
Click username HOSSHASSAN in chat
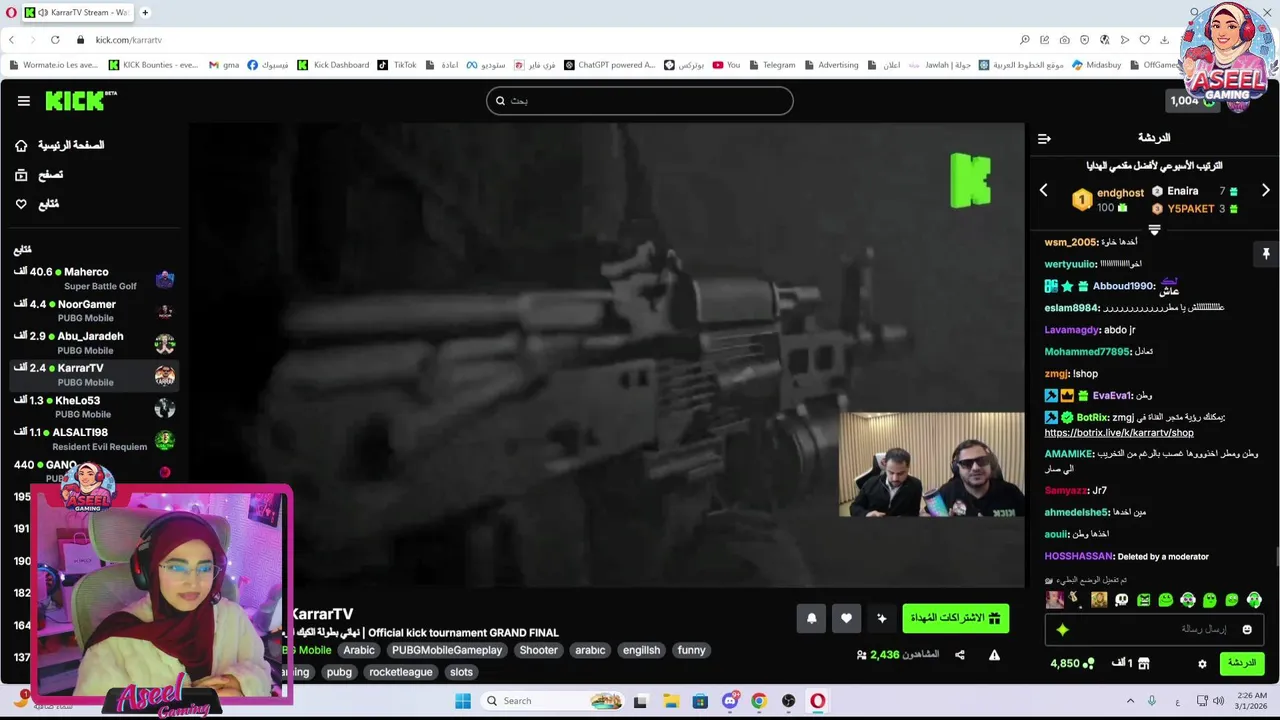click(1078, 556)
